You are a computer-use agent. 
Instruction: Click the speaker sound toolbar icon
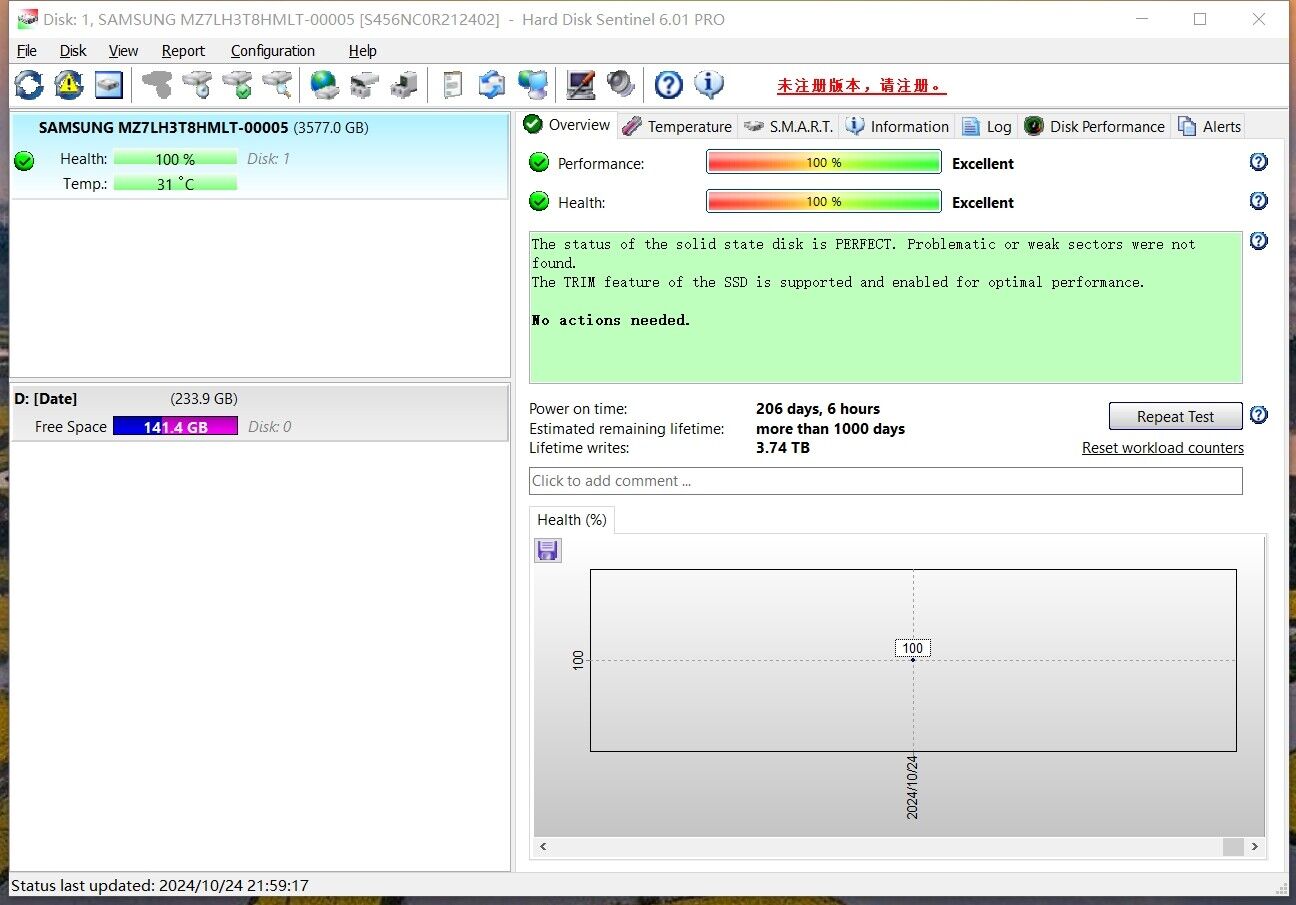[x=621, y=85]
